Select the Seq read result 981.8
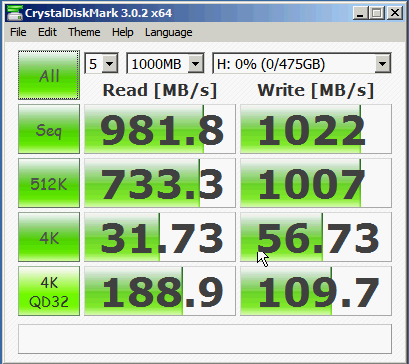The image size is (409, 364). click(x=160, y=129)
